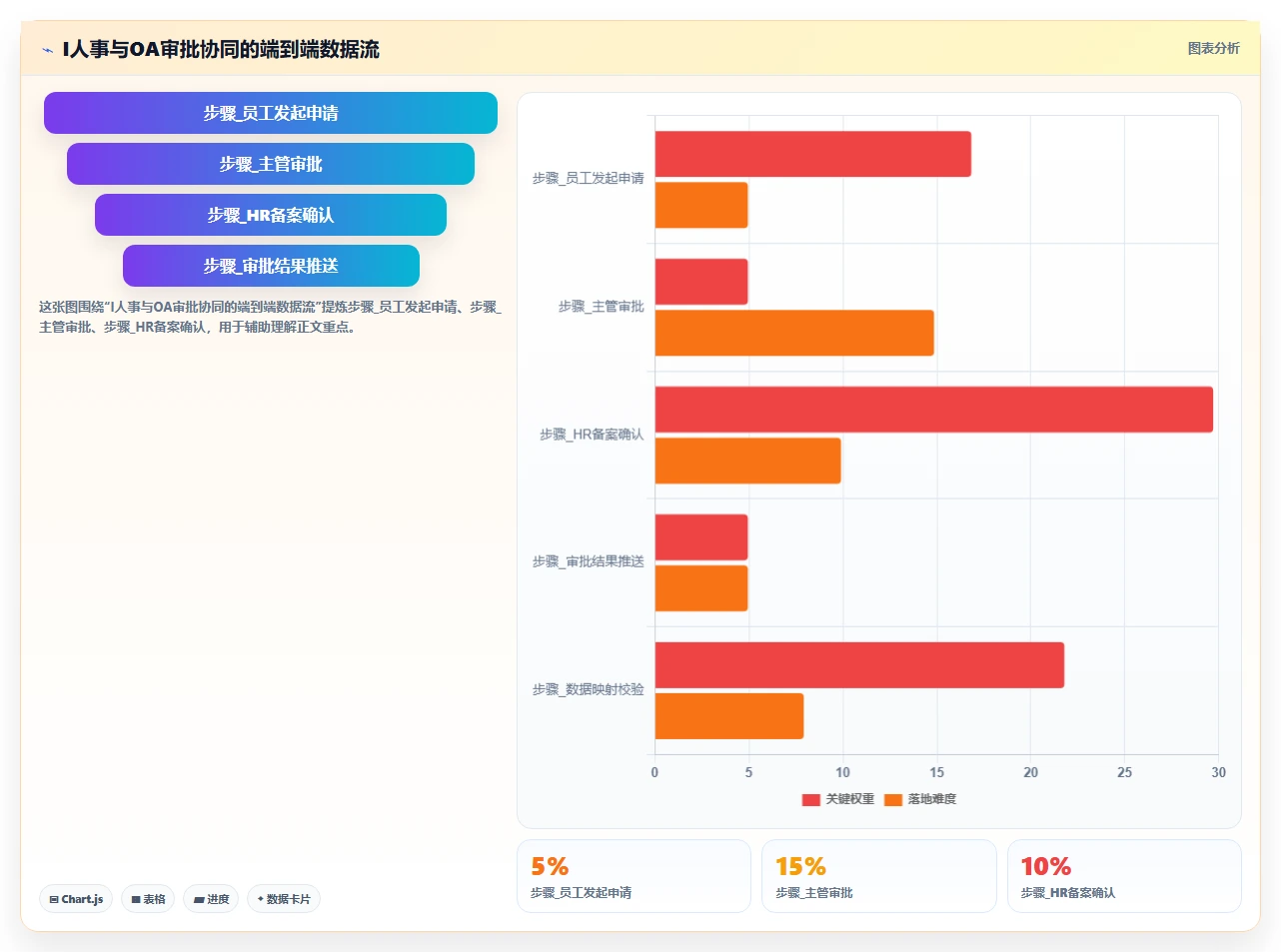This screenshot has height=952, width=1281.
Task: Click red bar for 步骤_HR备案确认
Action: [934, 410]
